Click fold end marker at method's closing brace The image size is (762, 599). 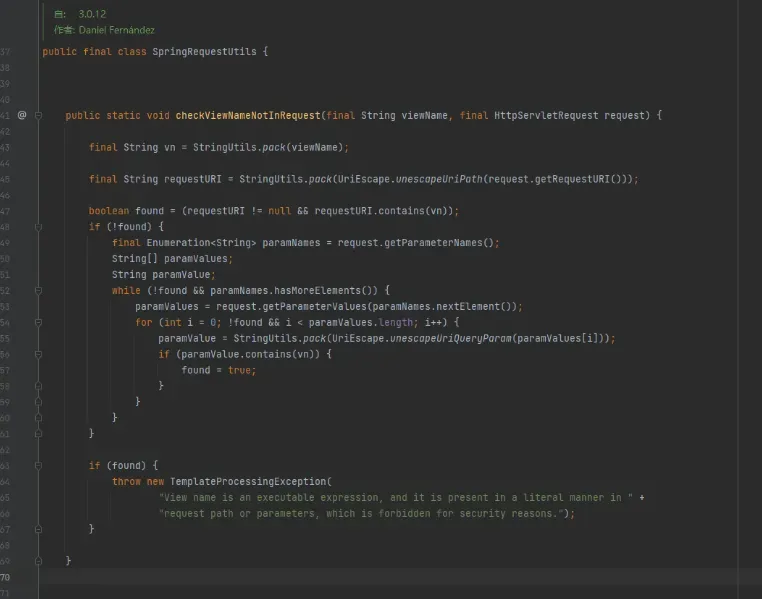tap(38, 561)
